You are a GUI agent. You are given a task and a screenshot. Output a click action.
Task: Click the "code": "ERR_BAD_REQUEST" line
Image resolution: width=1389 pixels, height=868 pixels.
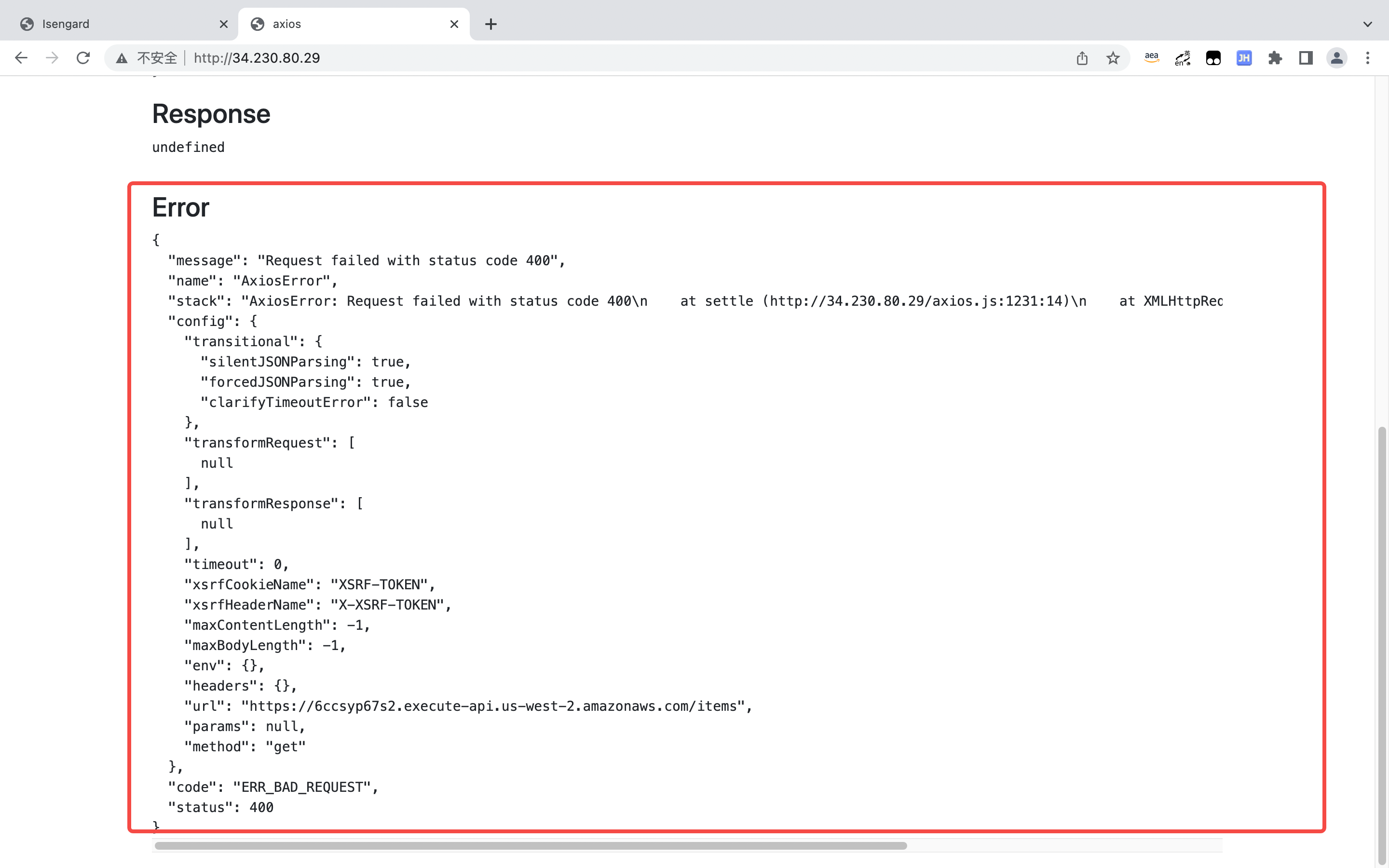273,787
